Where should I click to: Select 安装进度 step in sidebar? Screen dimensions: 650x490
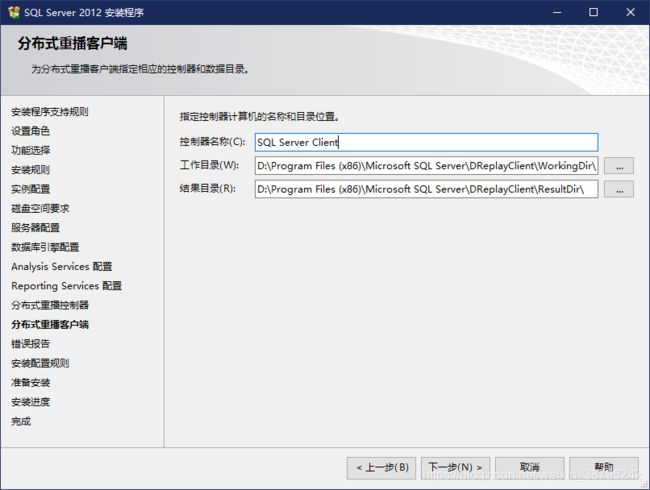[31, 402]
